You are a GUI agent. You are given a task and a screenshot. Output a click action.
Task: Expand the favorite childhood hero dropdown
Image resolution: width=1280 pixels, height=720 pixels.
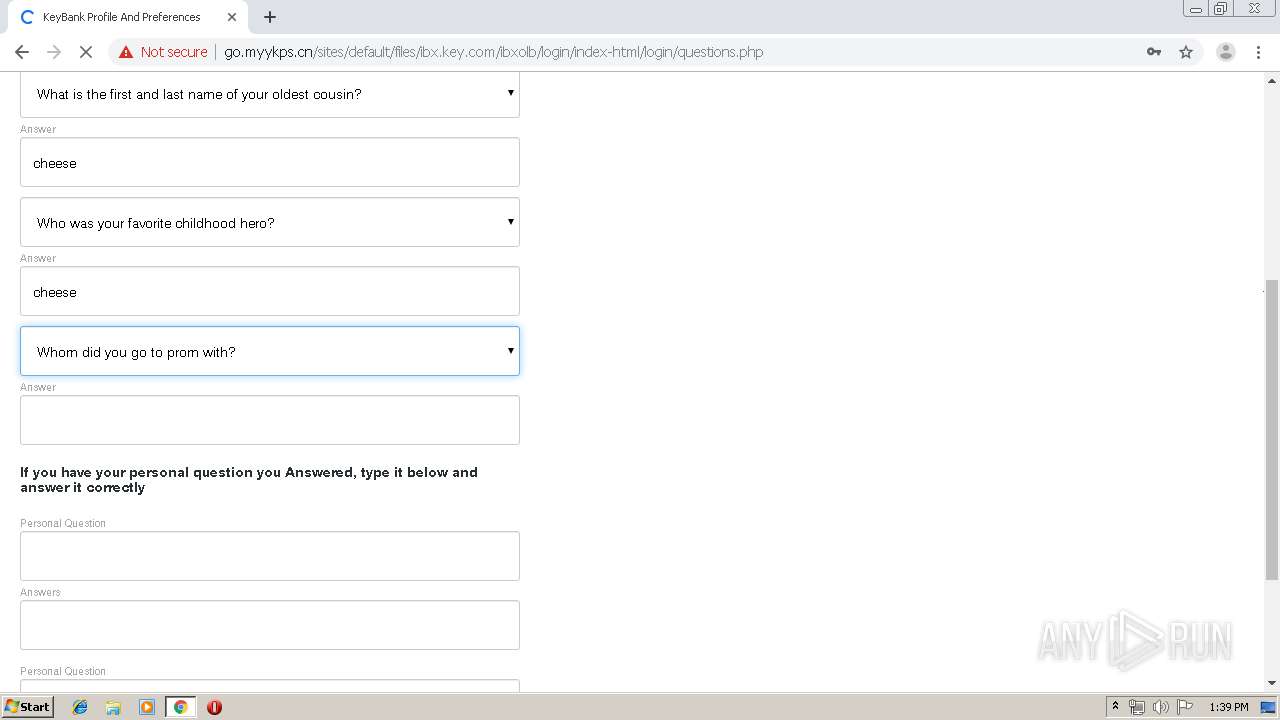point(270,222)
